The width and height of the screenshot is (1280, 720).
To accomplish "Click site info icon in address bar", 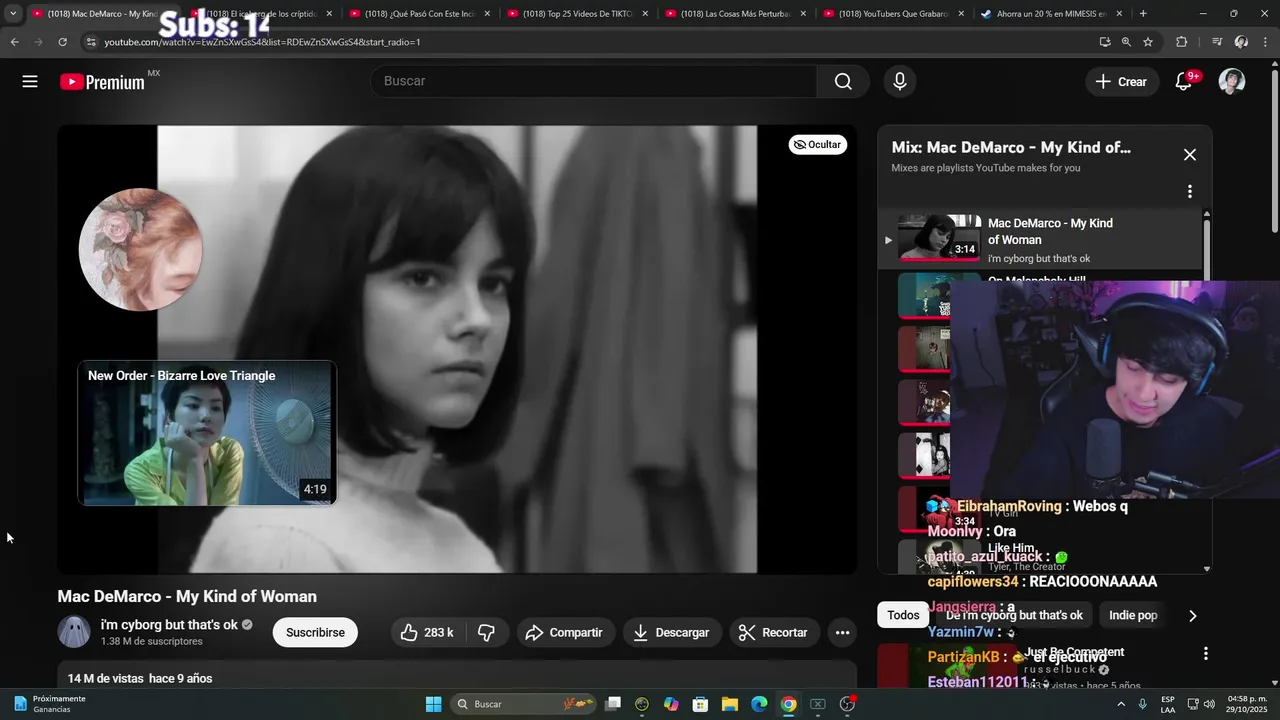I will pos(91,42).
